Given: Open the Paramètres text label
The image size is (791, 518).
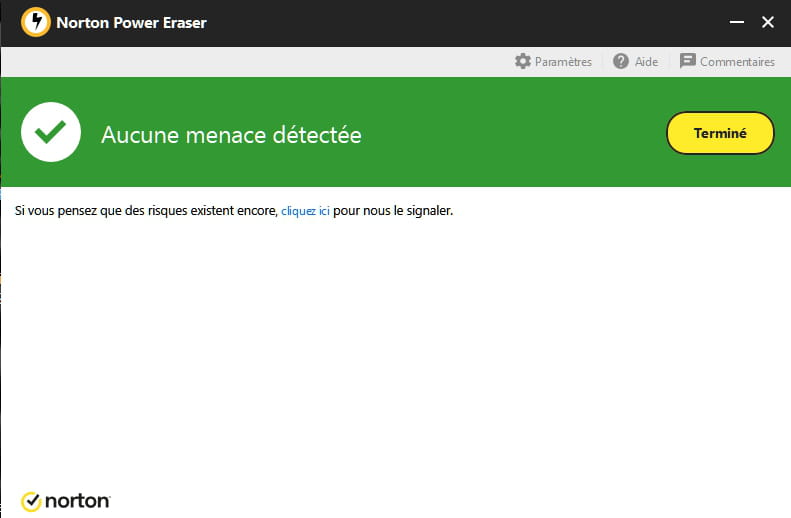Looking at the screenshot, I should (563, 62).
